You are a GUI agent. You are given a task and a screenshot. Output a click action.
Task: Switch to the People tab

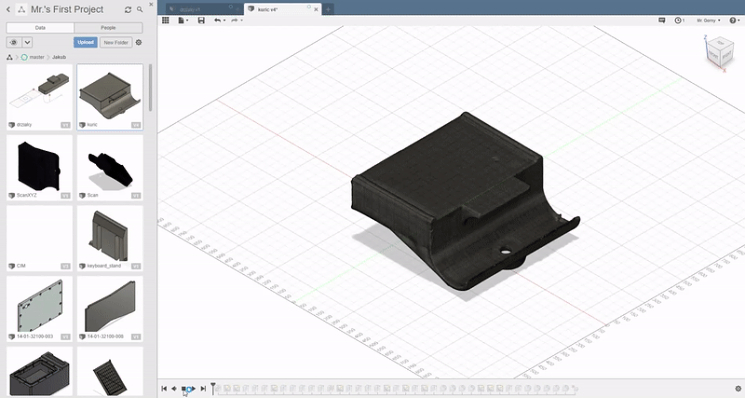(x=108, y=28)
